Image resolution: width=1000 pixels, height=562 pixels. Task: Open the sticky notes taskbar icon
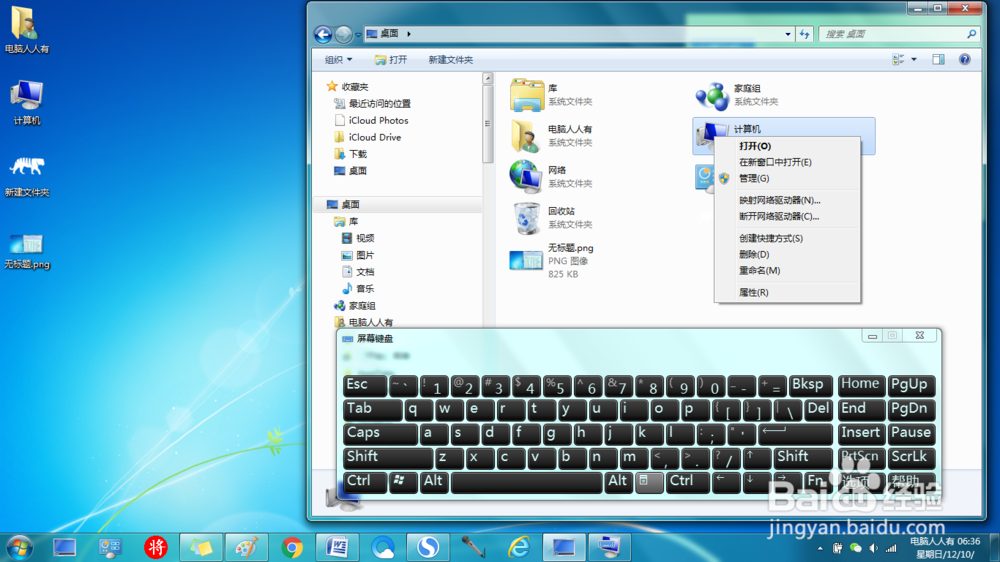coord(201,547)
